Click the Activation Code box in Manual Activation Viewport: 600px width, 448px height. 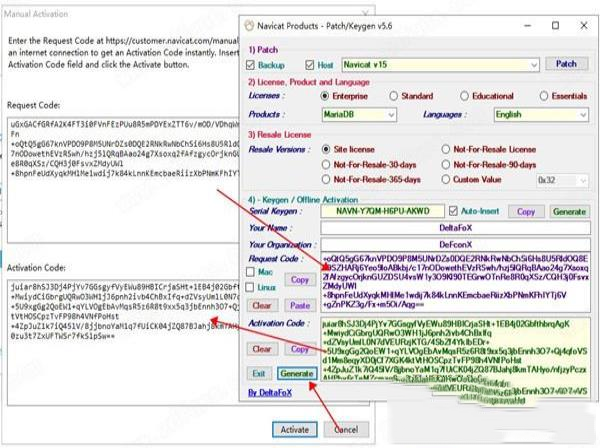tap(123, 342)
